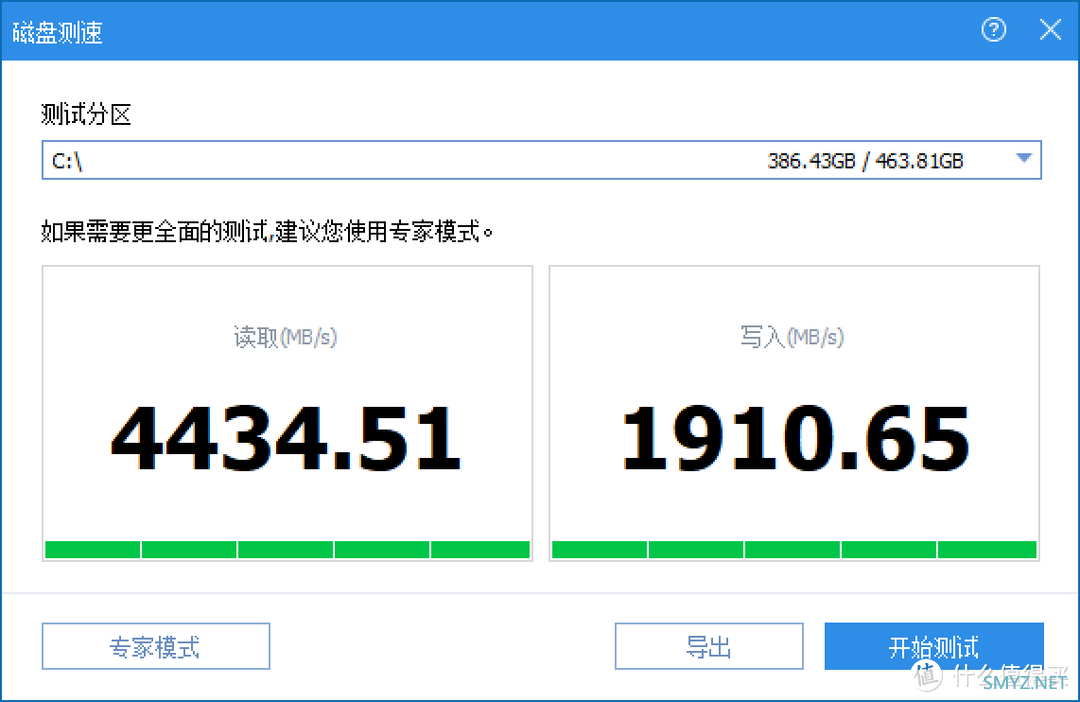Click the 写入(MB/s) label

(x=792, y=337)
